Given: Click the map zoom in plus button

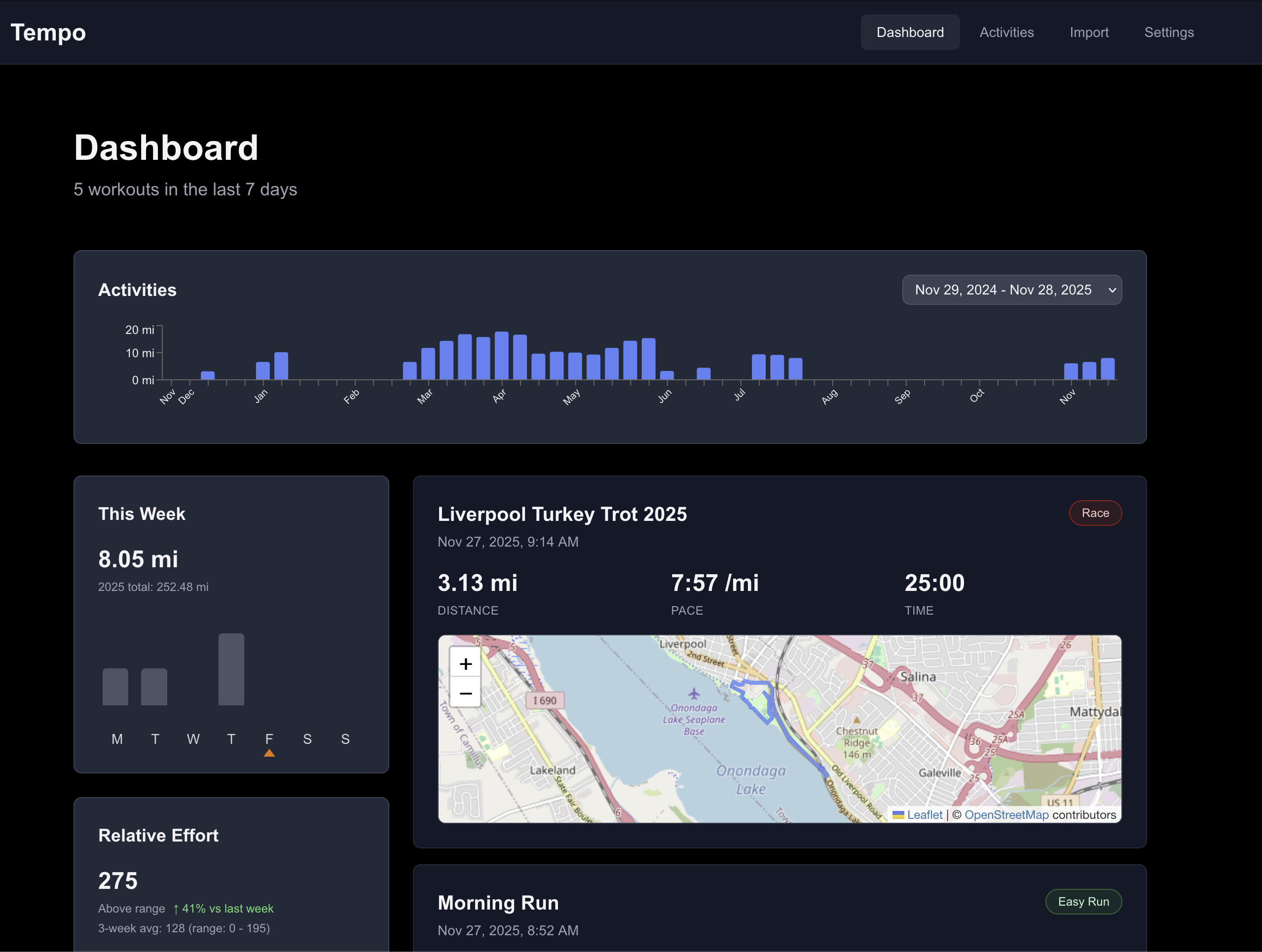Looking at the screenshot, I should point(465,664).
